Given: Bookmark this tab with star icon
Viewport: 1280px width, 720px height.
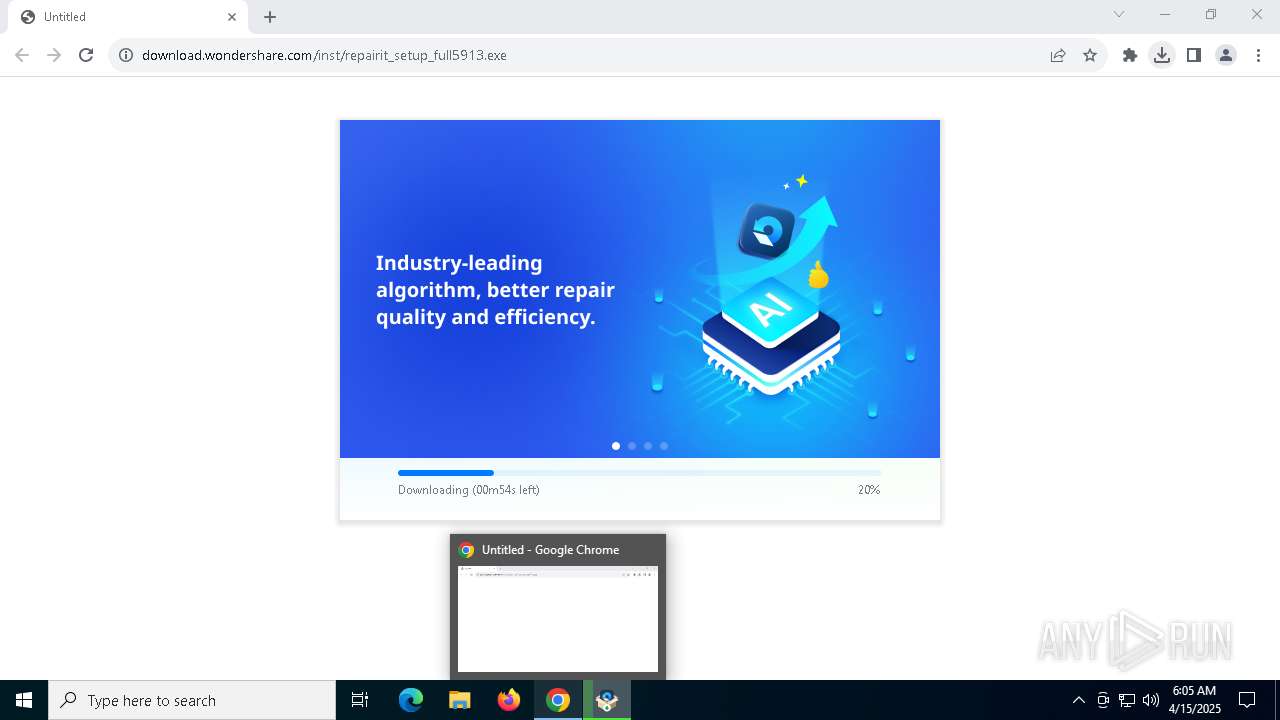Looking at the screenshot, I should 1090,55.
